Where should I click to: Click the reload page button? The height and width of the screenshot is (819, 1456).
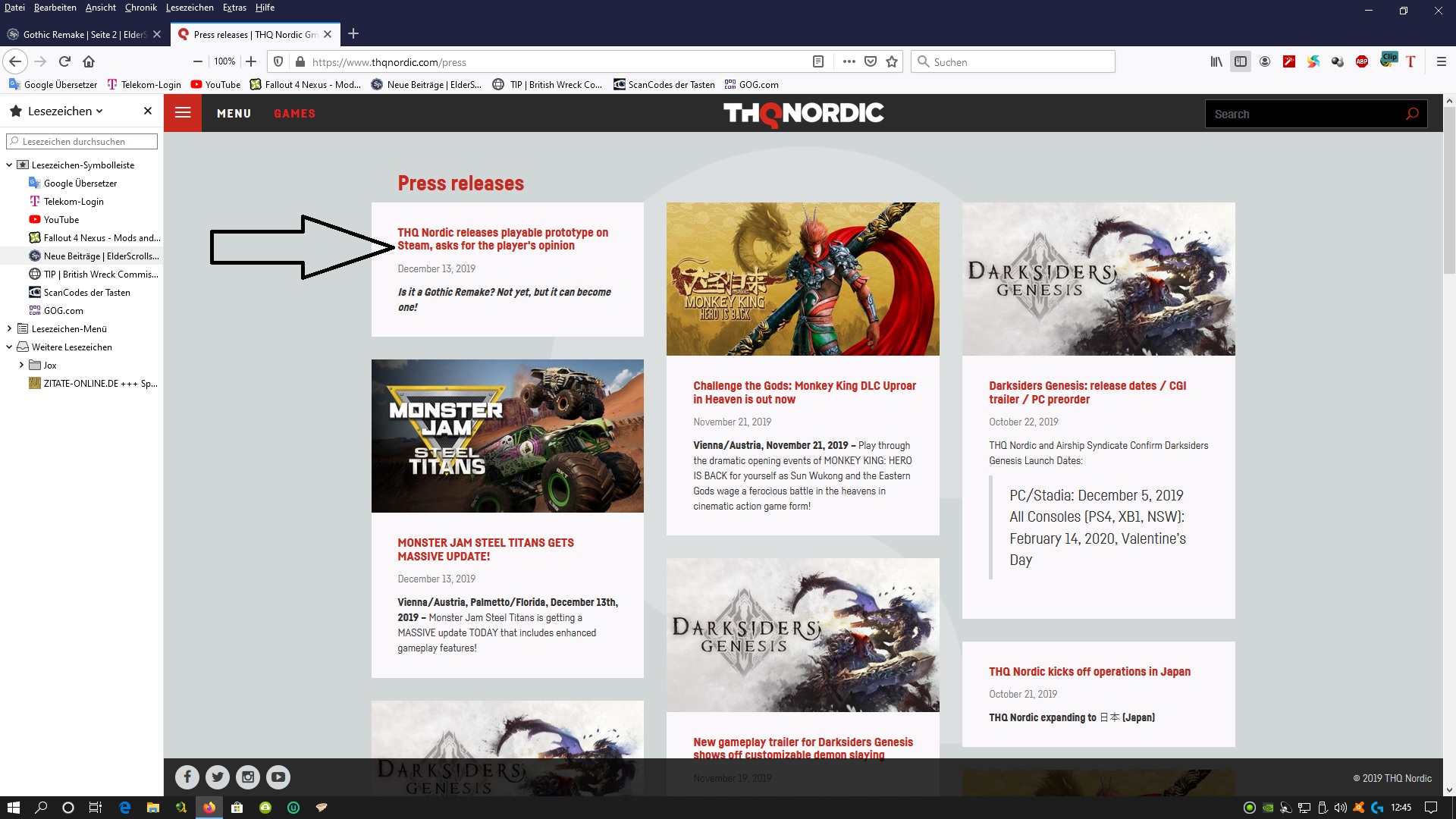pyautogui.click(x=64, y=61)
